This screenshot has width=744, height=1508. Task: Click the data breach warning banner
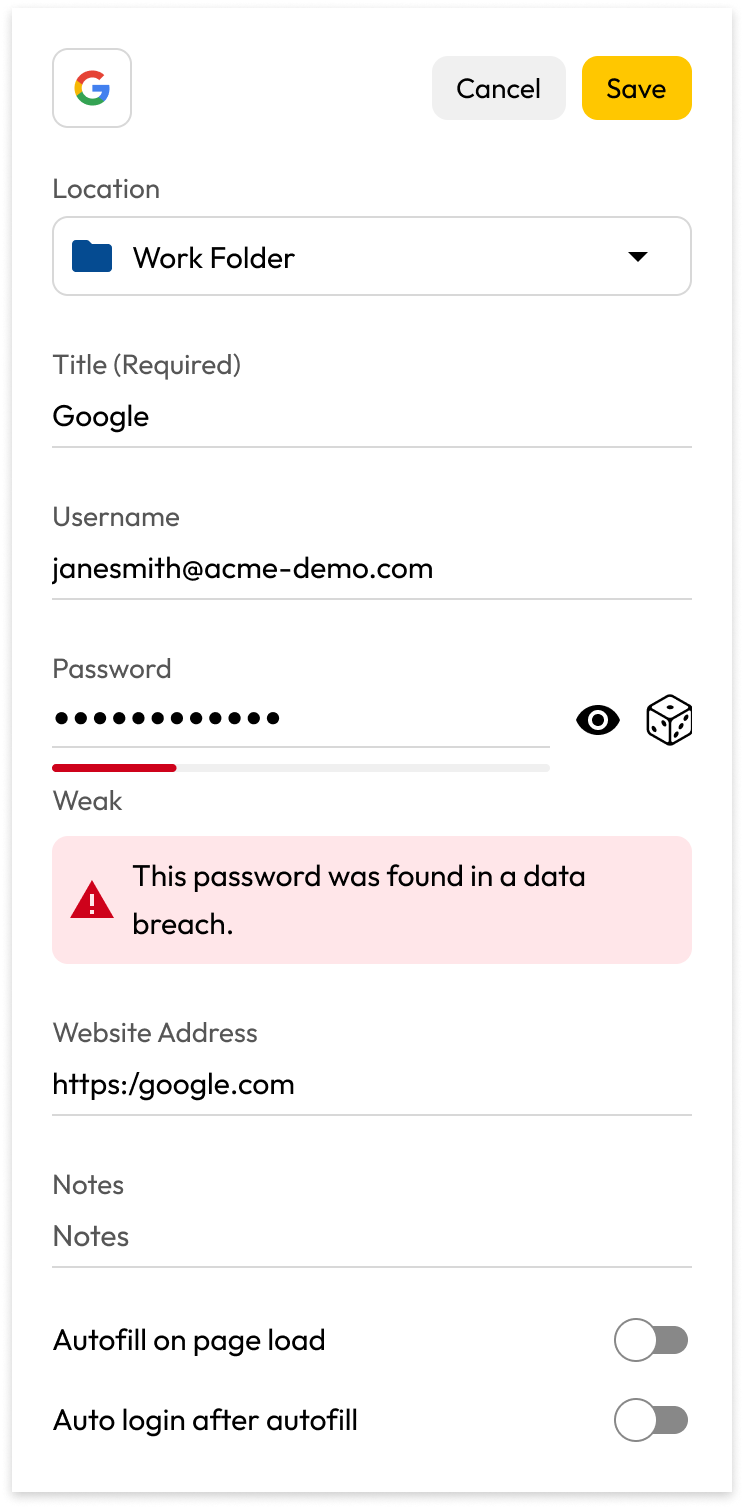tap(372, 900)
